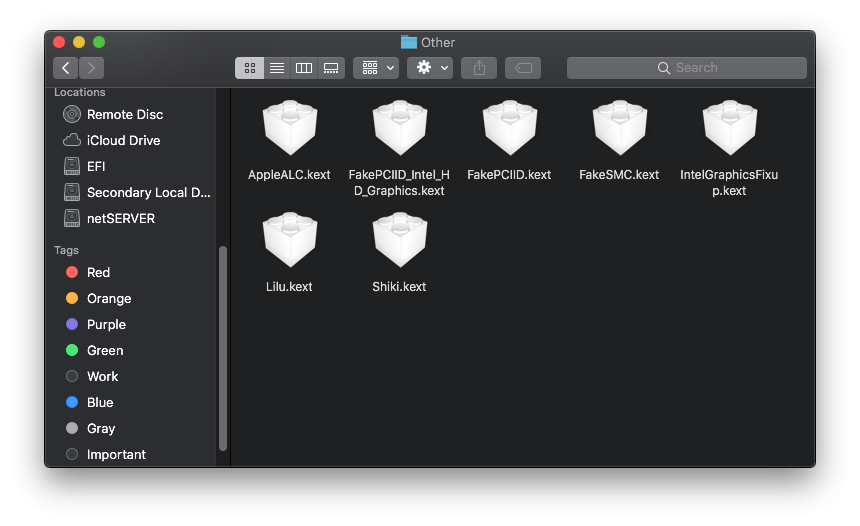Switch to list view
Image resolution: width=860 pixels, height=526 pixels.
coord(277,68)
